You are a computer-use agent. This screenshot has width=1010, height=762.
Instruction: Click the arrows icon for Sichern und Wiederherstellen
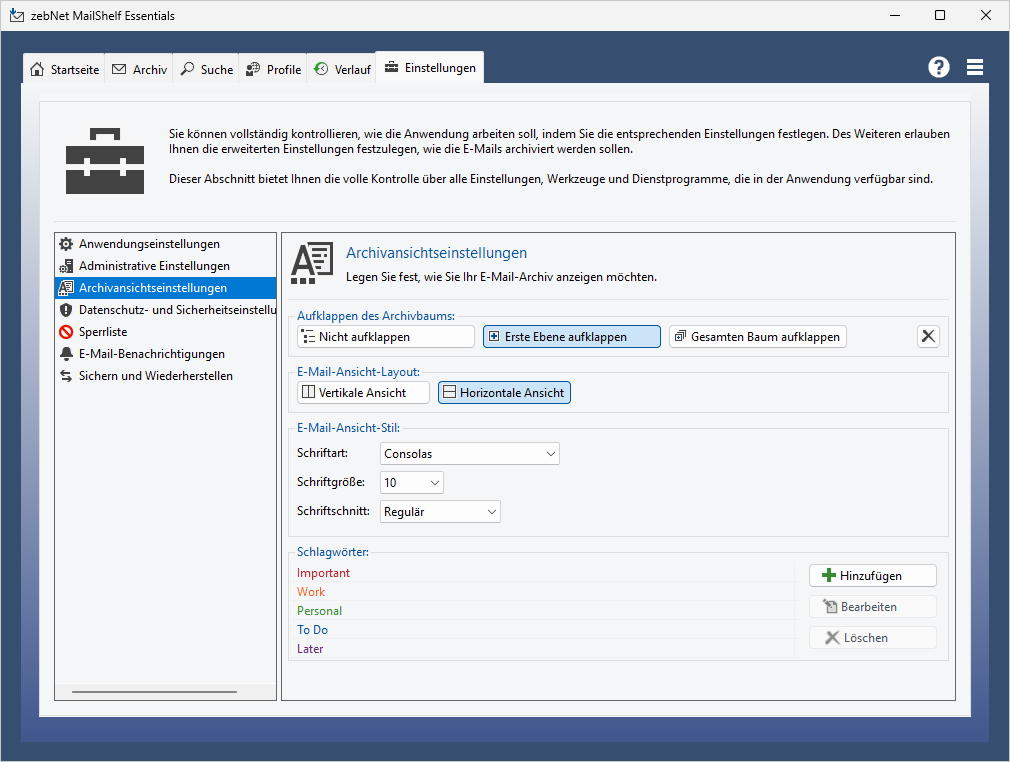tap(66, 376)
